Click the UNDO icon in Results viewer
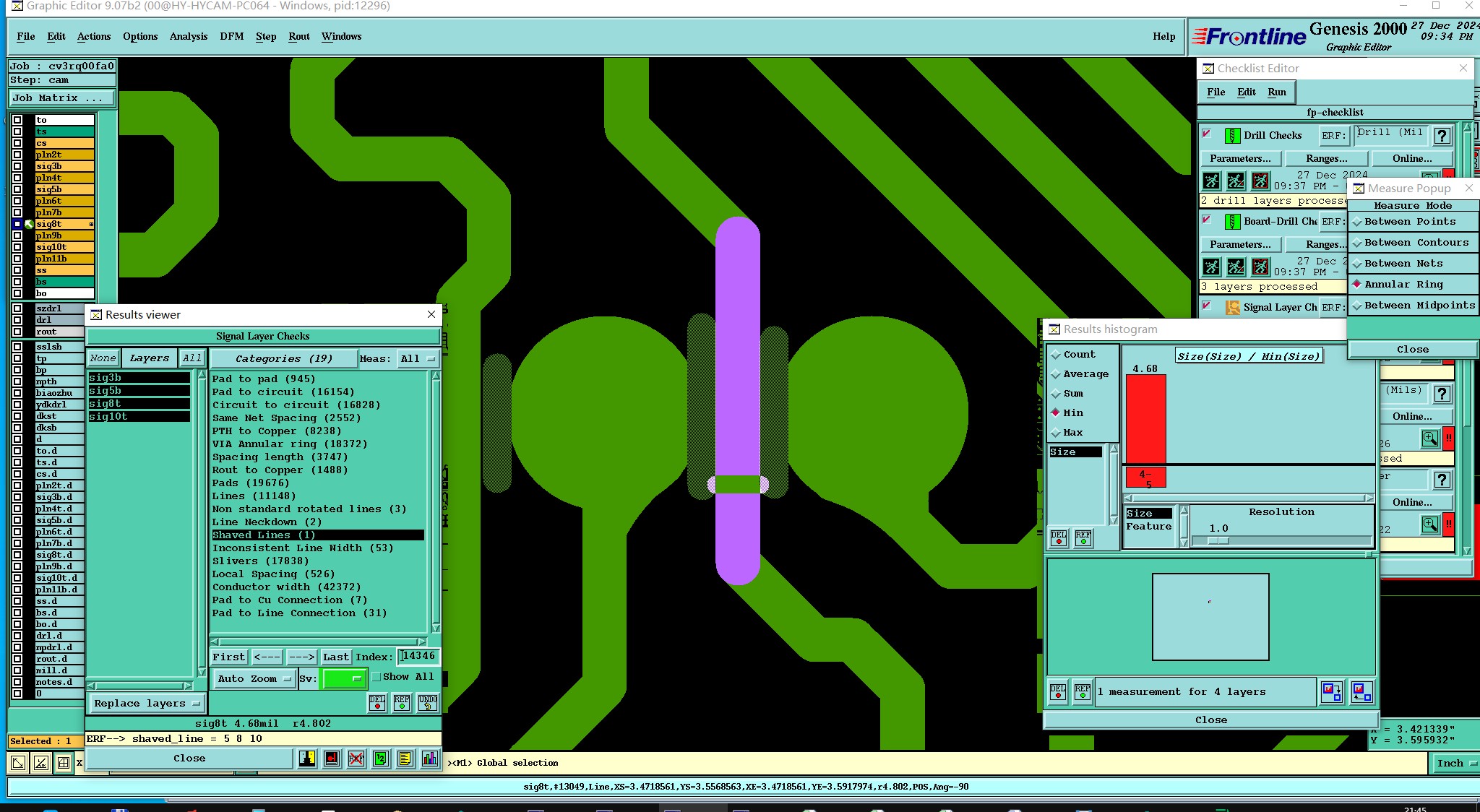The image size is (1480, 812). (x=428, y=702)
